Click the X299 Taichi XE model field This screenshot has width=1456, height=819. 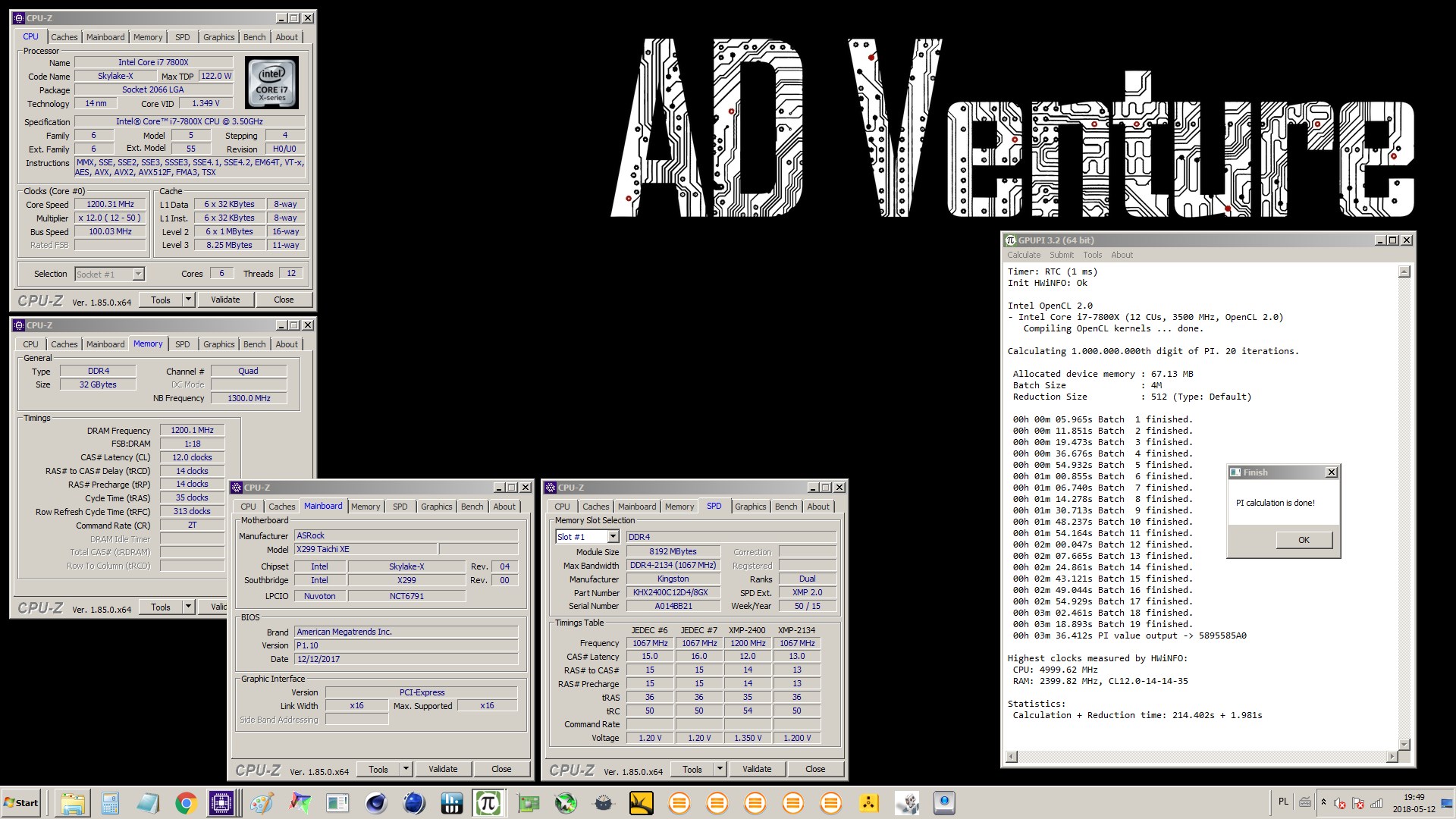[x=366, y=549]
